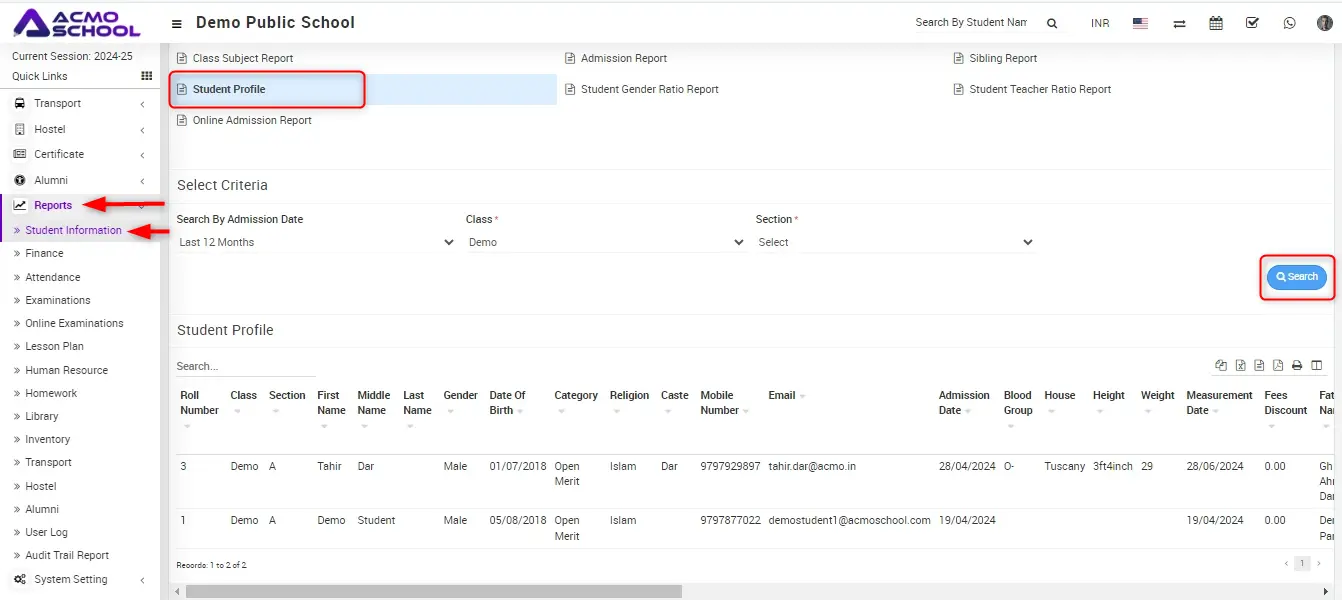1342x600 pixels.
Task: Open the WhatsApp icon in the header
Action: pyautogui.click(x=1289, y=23)
